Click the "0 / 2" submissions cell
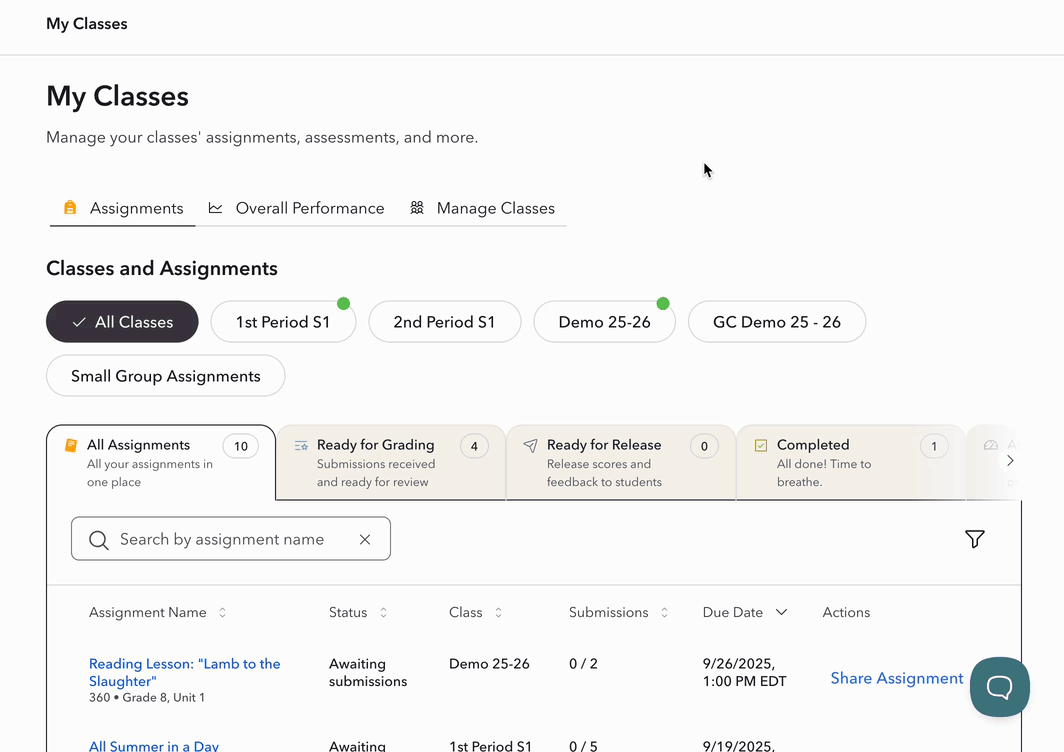 tap(584, 664)
